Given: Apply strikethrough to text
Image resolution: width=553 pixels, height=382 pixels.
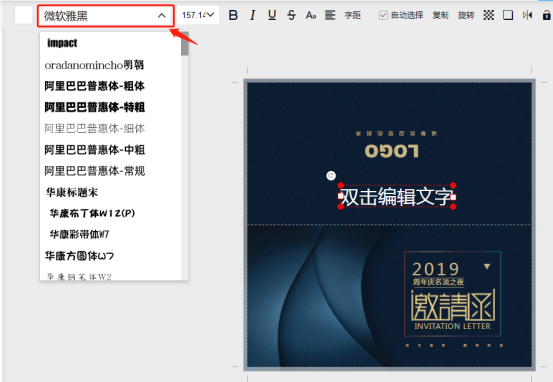Looking at the screenshot, I should click(x=291, y=15).
